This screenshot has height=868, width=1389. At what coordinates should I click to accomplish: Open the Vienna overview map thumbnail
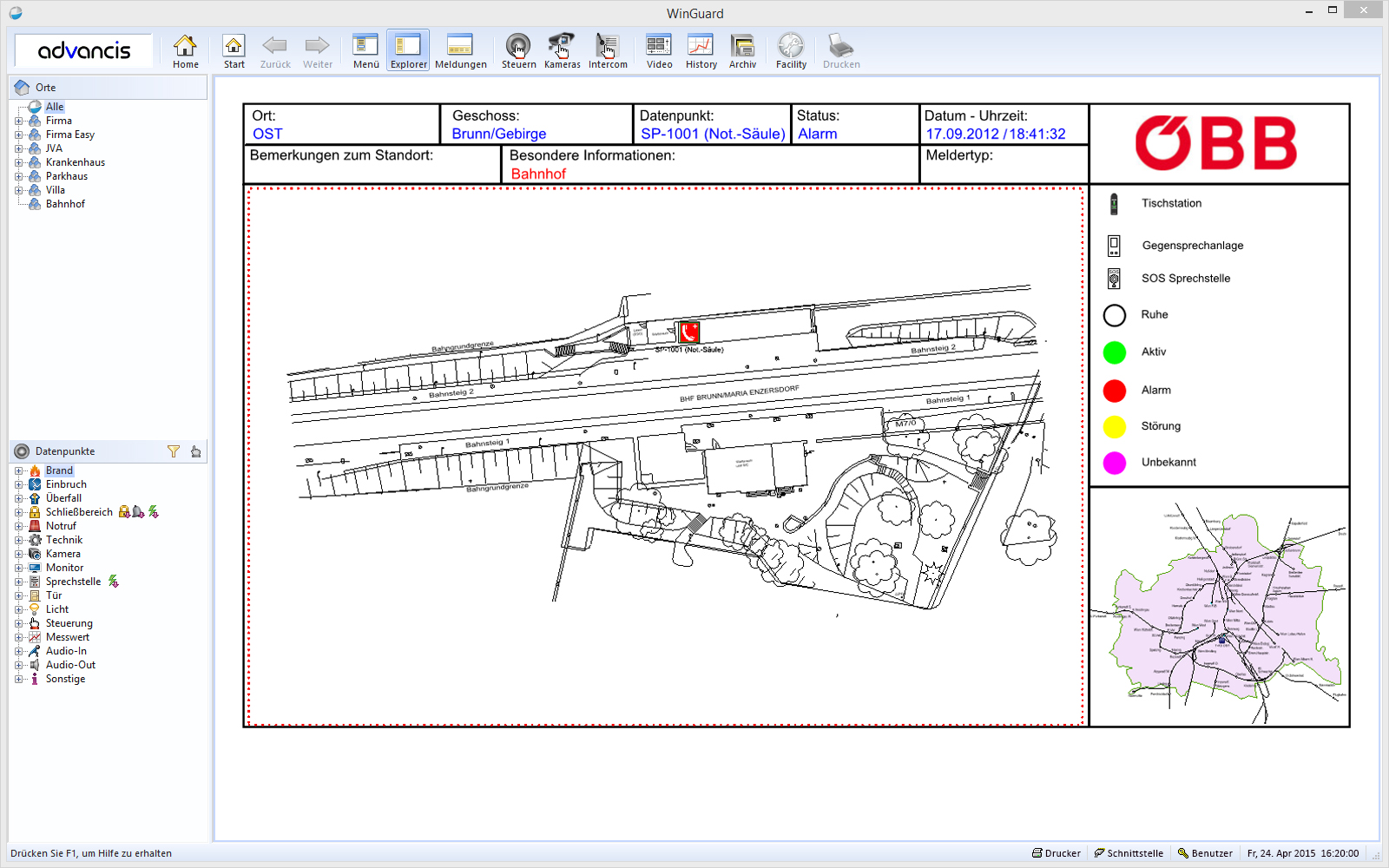[x=1219, y=608]
